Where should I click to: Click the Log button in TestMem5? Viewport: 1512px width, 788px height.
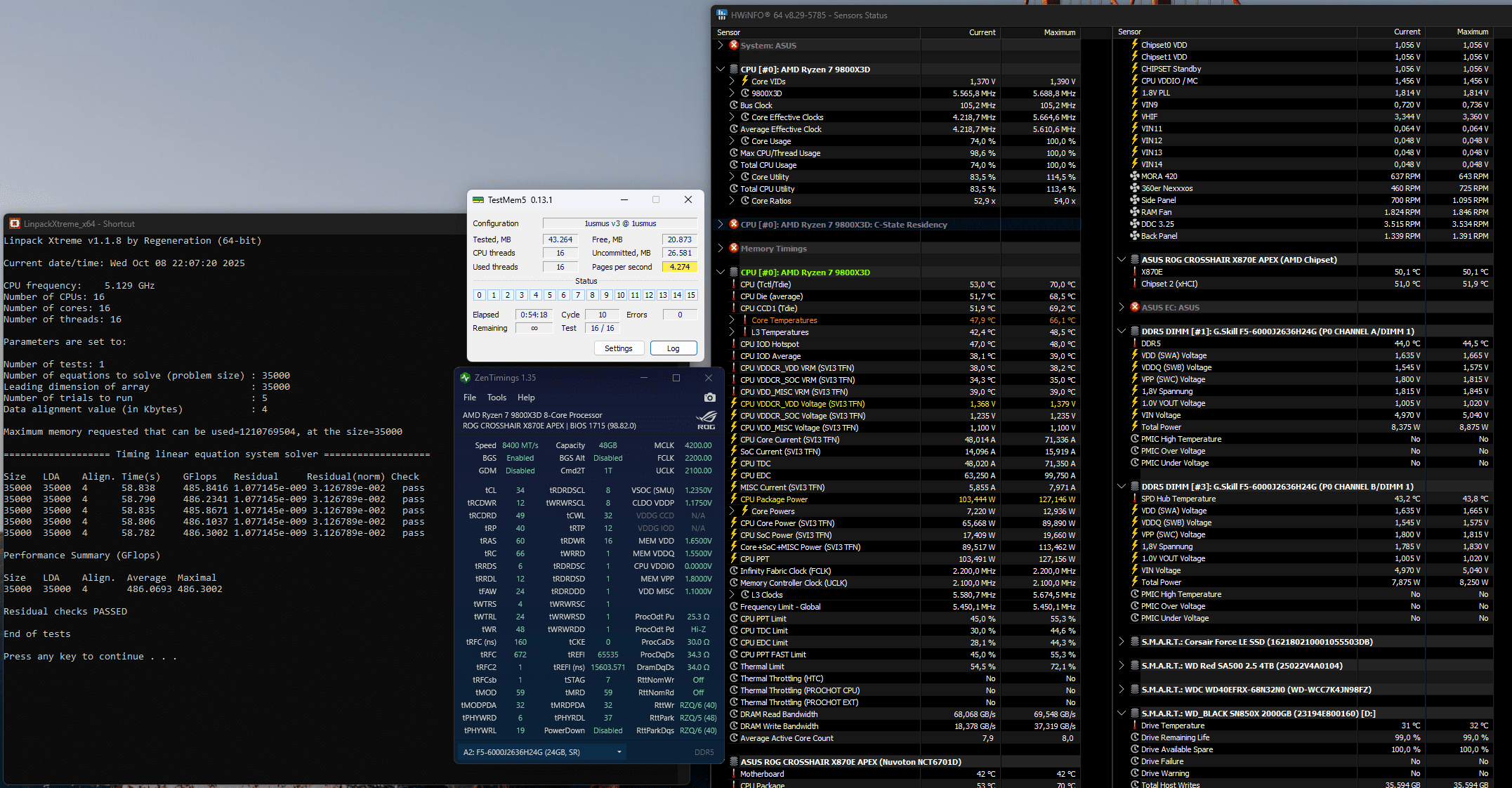673,348
